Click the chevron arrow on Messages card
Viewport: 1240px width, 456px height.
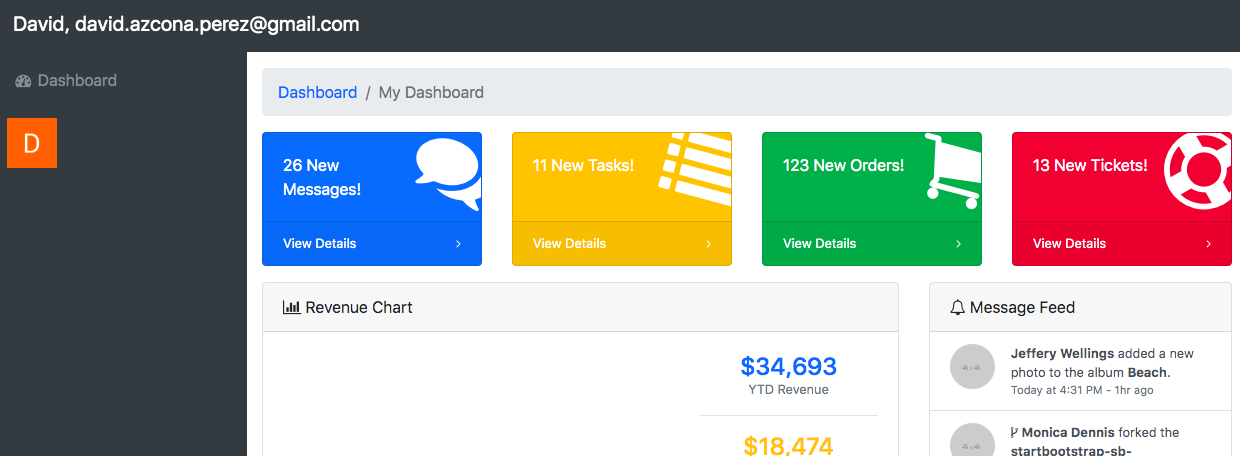pyautogui.click(x=458, y=244)
